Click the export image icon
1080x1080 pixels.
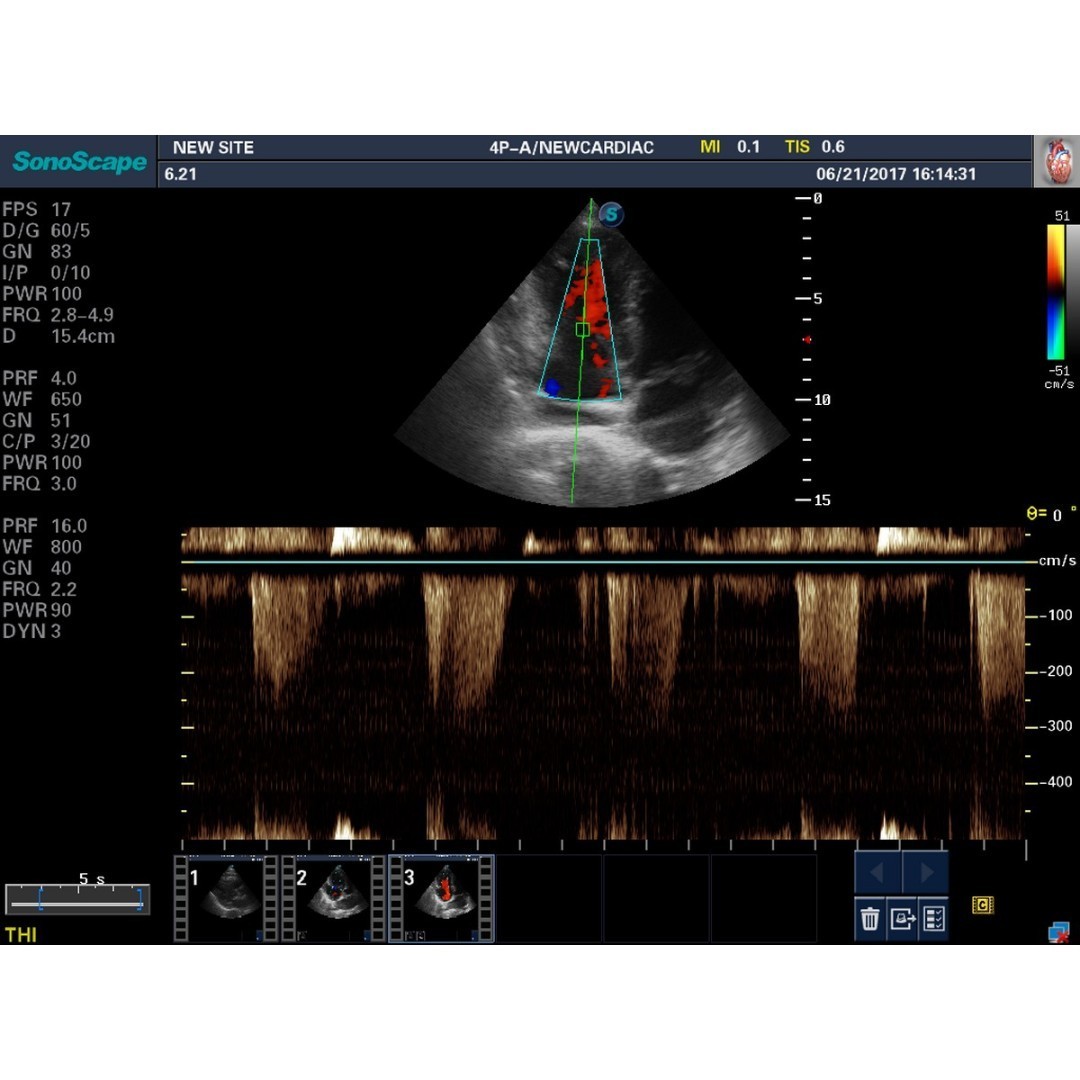click(902, 919)
